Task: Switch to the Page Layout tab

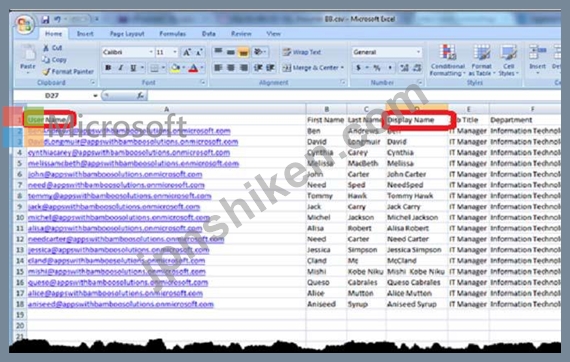Action: point(127,34)
